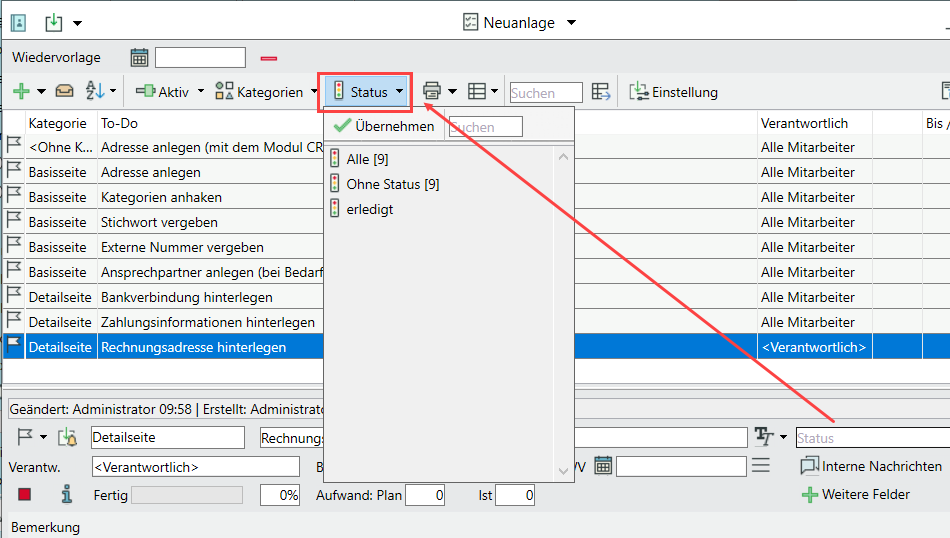
Task: Click the calendar icon next to Wiedervorlage
Action: [139, 57]
